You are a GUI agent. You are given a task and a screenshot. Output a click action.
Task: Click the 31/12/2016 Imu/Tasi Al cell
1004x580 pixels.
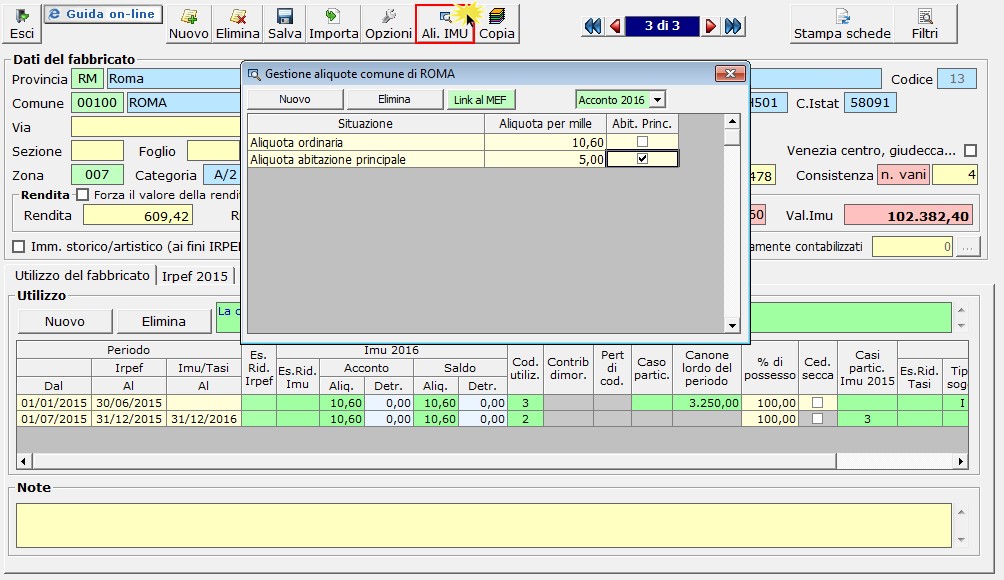coord(204,419)
